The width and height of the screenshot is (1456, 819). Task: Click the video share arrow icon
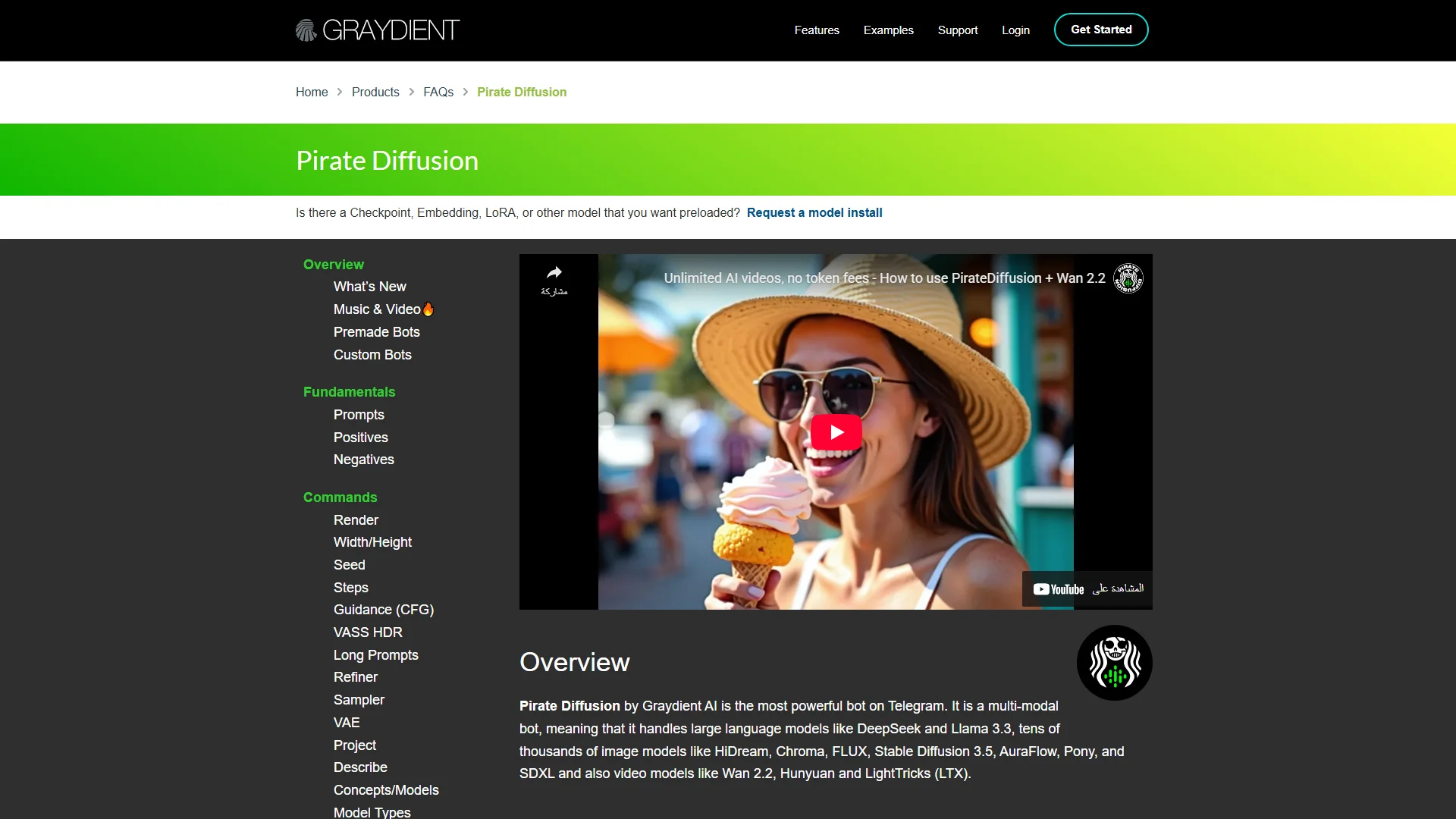pyautogui.click(x=554, y=273)
